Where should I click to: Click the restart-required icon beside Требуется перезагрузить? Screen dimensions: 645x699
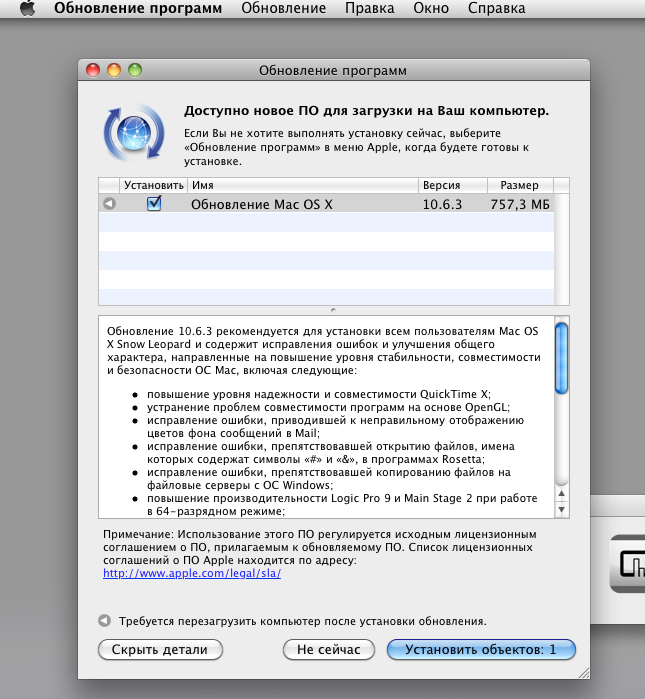[104, 621]
